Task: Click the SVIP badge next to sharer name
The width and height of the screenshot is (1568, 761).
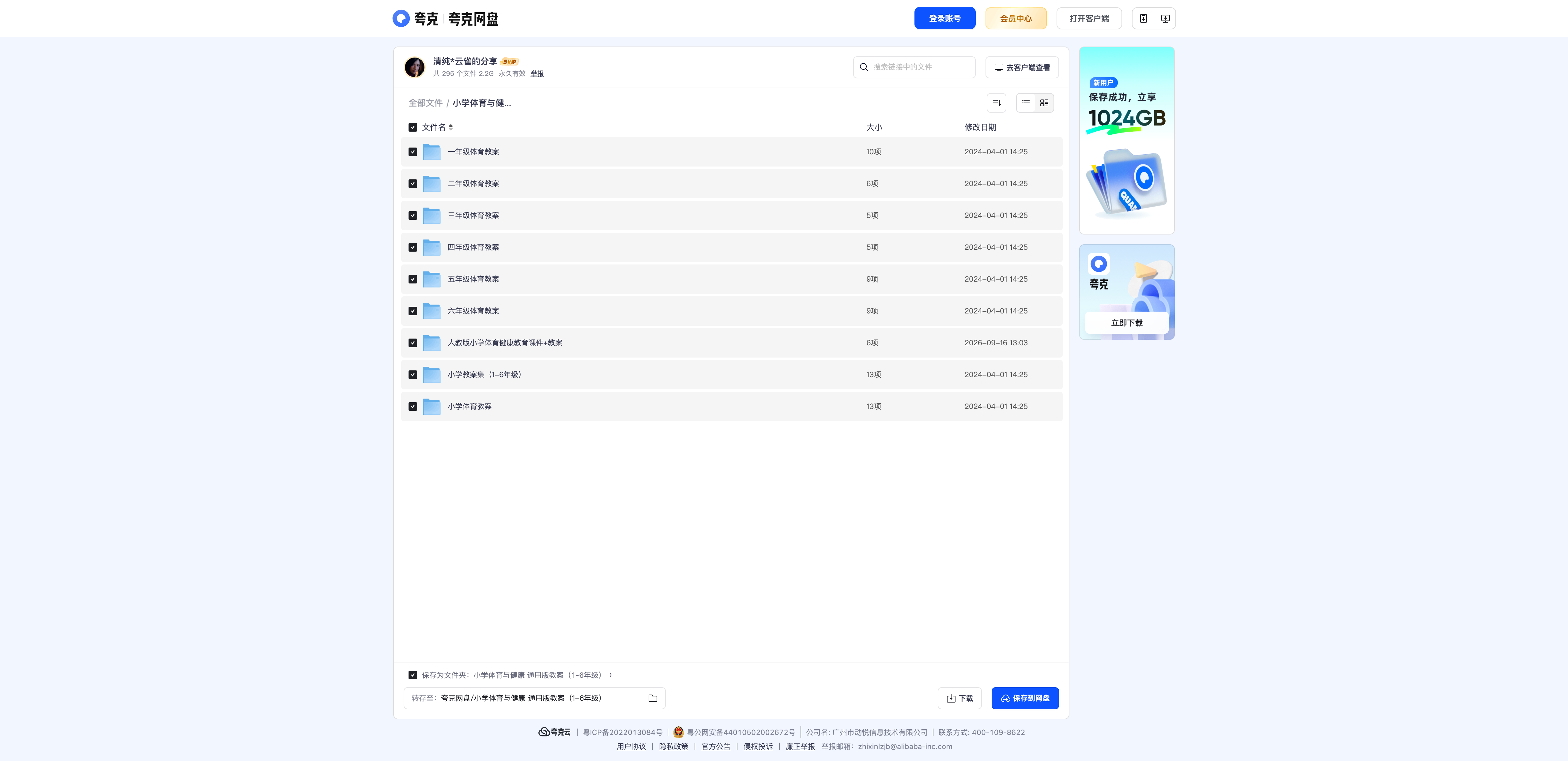Action: [x=510, y=62]
